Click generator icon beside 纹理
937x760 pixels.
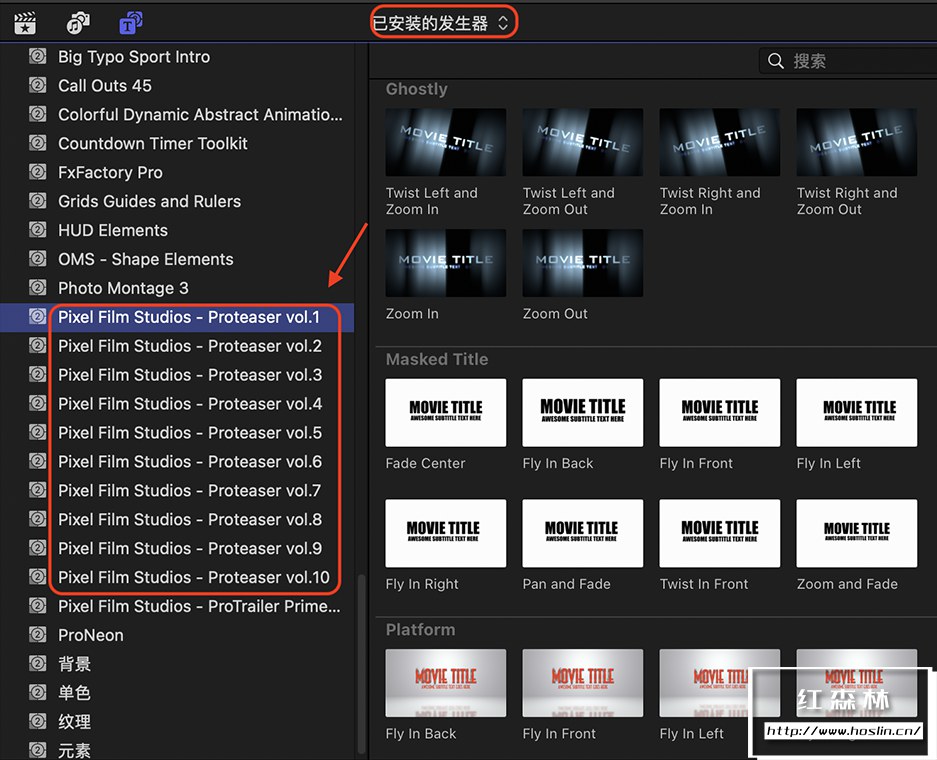click(38, 722)
